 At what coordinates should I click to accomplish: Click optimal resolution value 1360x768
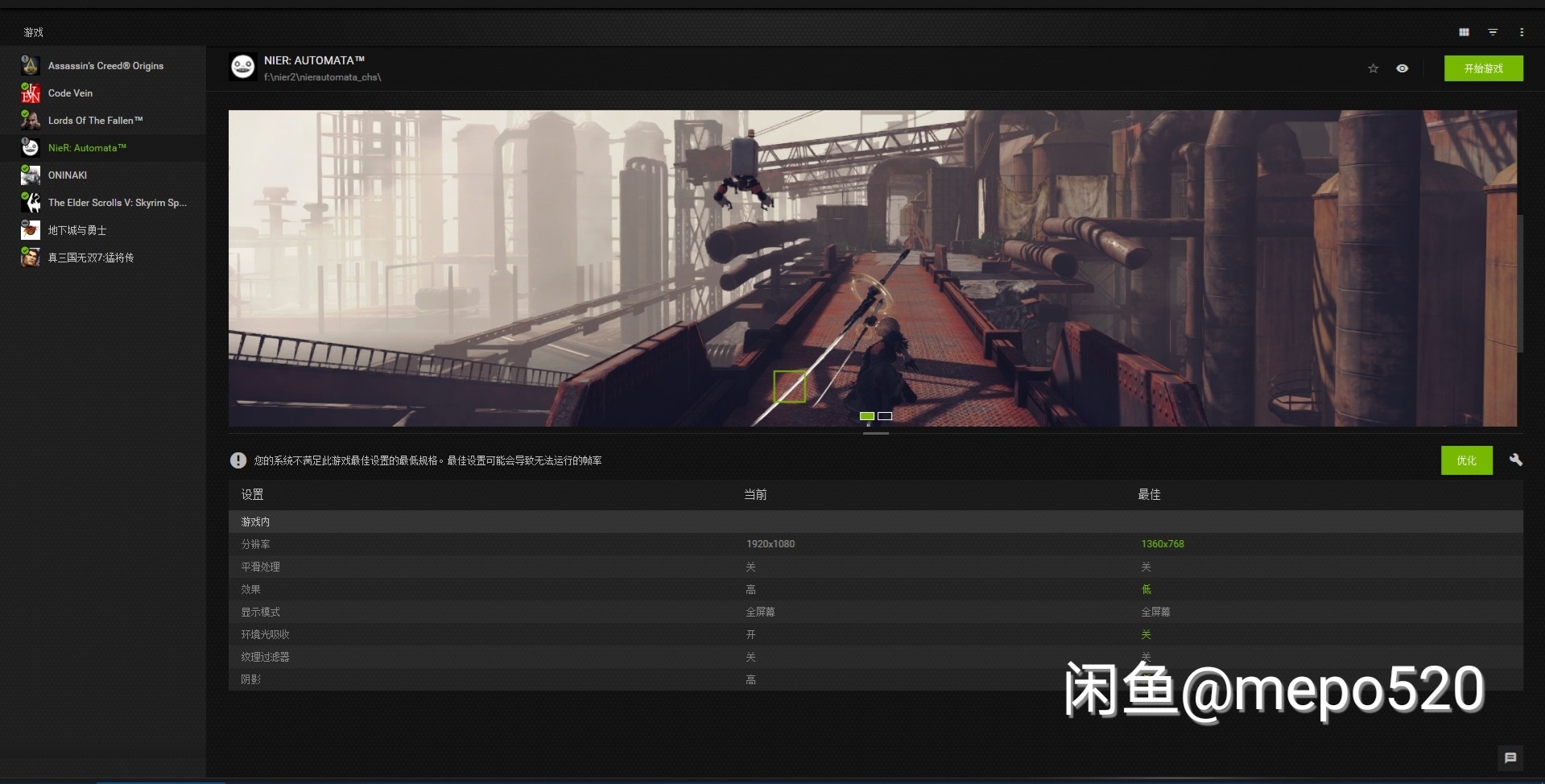coord(1163,544)
